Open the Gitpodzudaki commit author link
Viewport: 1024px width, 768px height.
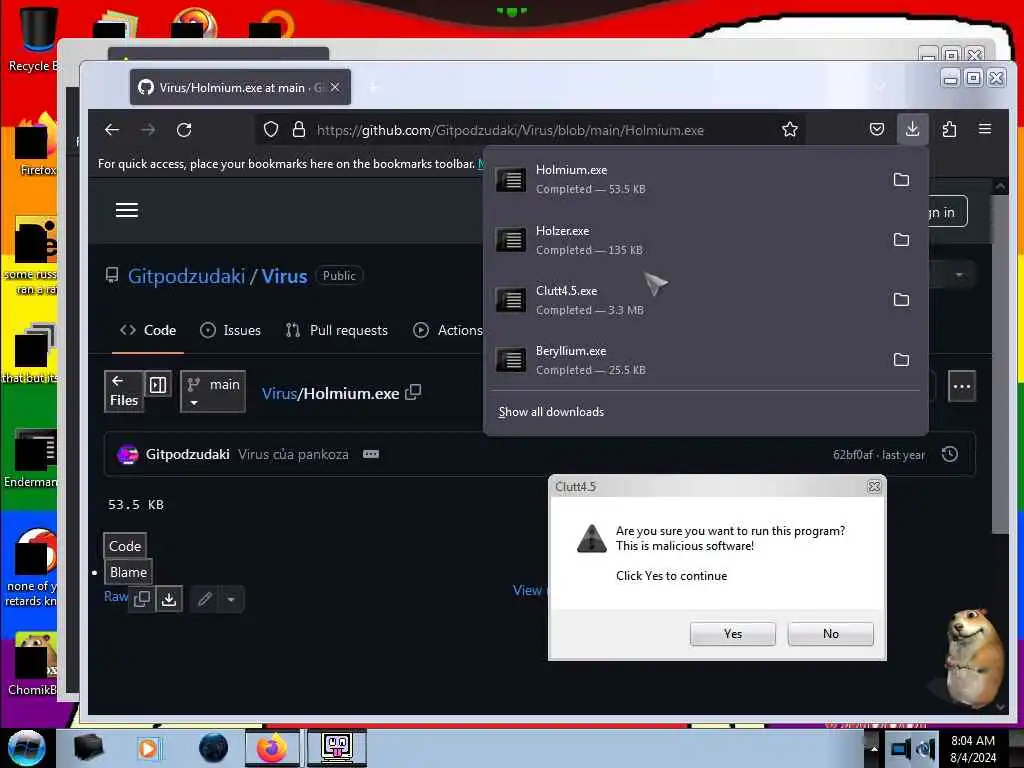187,454
